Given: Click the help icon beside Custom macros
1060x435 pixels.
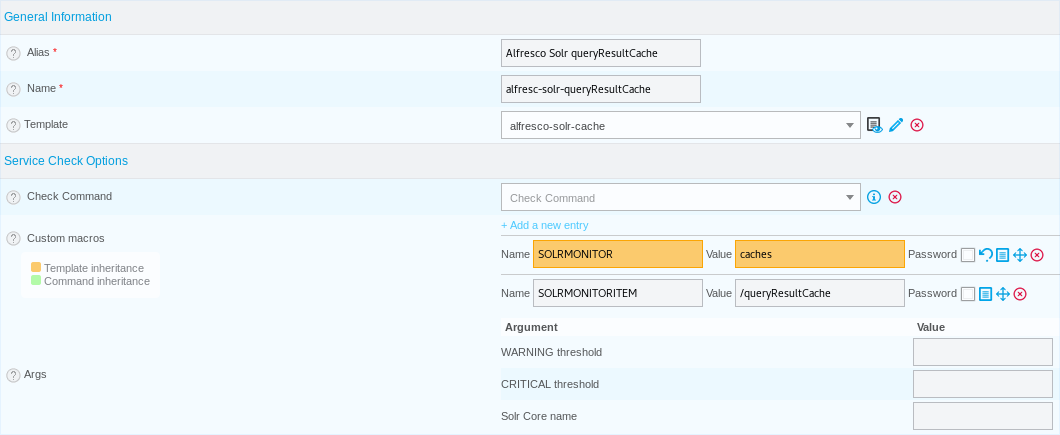Looking at the screenshot, I should 14,239.
